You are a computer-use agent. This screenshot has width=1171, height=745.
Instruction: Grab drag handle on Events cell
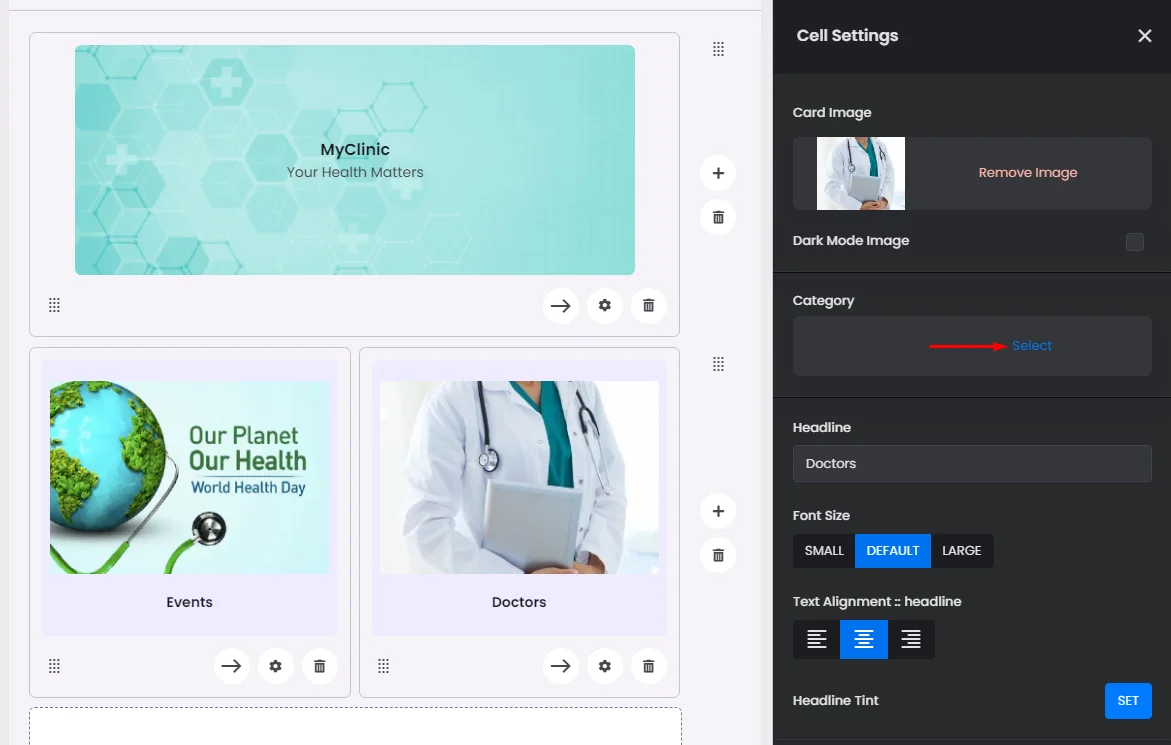pyautogui.click(x=55, y=666)
